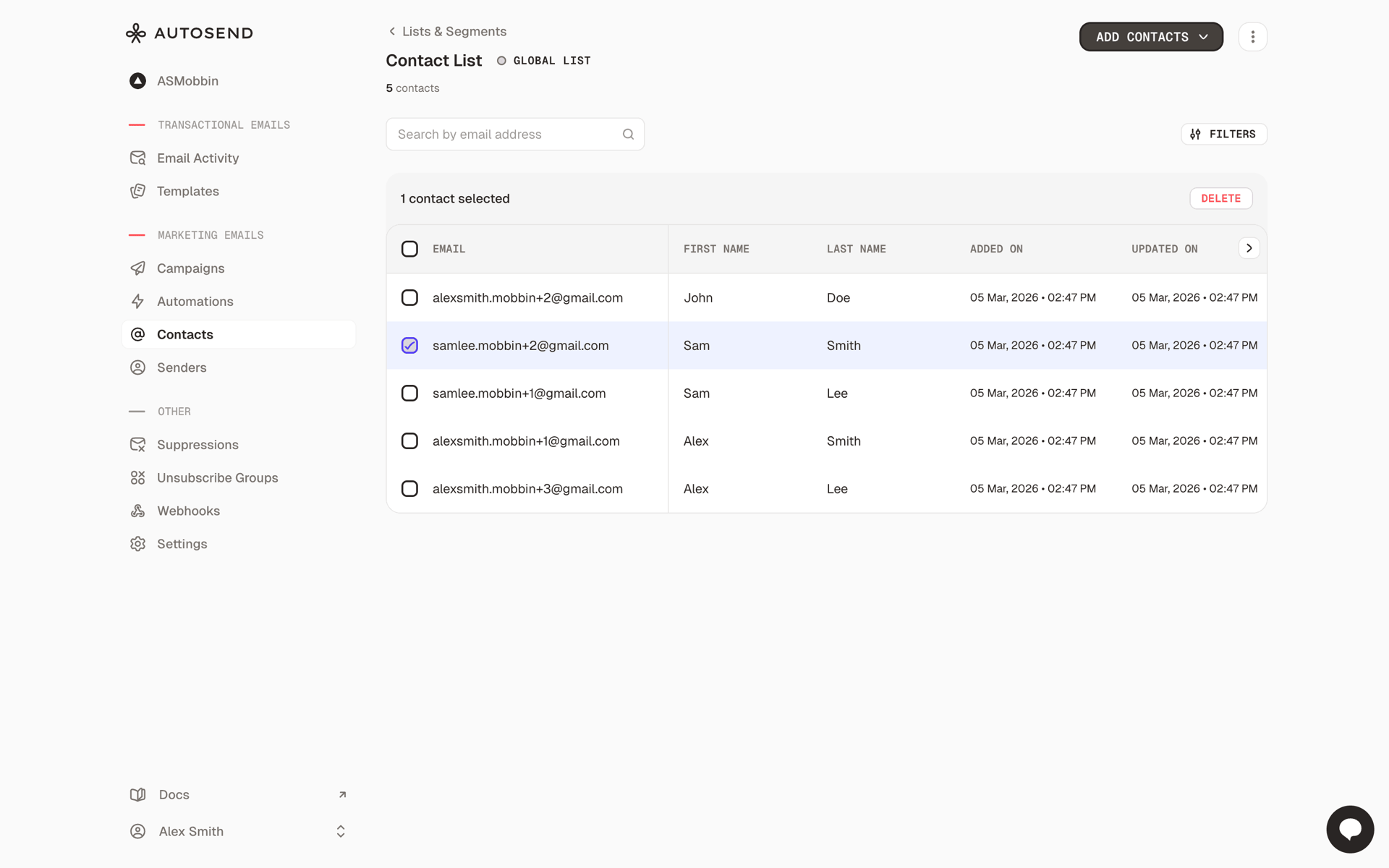
Task: Click the Settings gear icon
Action: 137,544
